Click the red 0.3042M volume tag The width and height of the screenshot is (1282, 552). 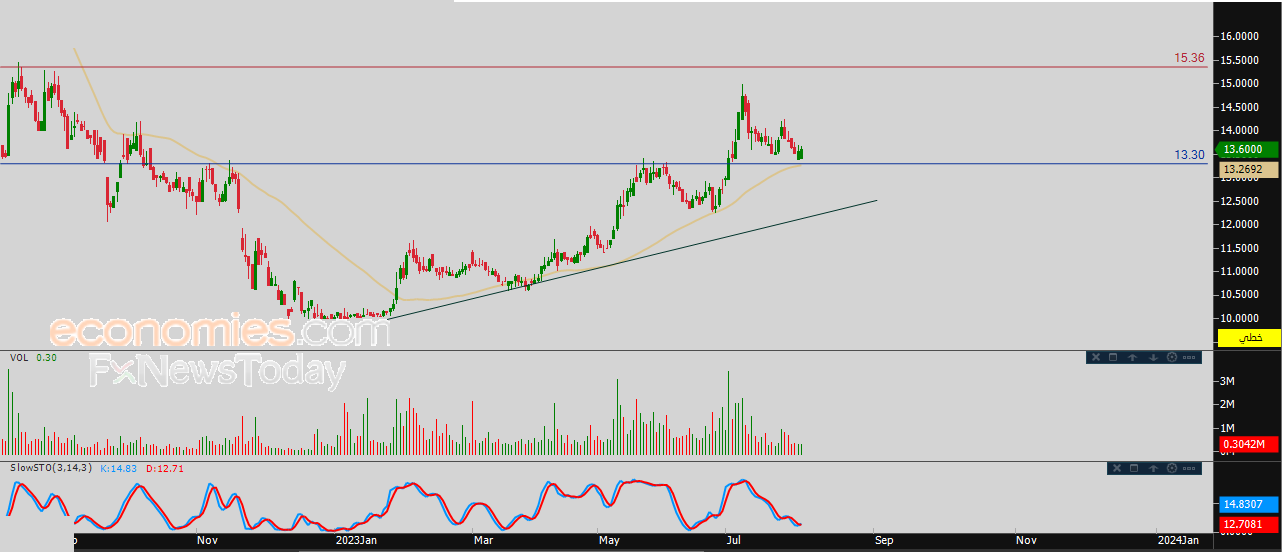1249,444
